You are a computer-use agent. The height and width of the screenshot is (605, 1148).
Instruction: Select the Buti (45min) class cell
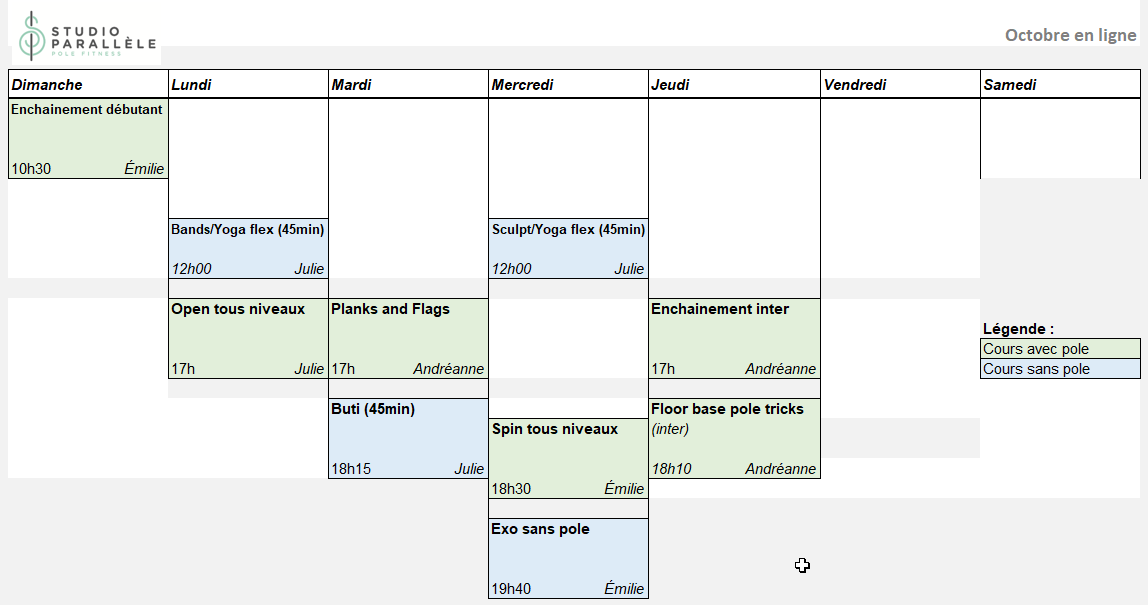(408, 438)
